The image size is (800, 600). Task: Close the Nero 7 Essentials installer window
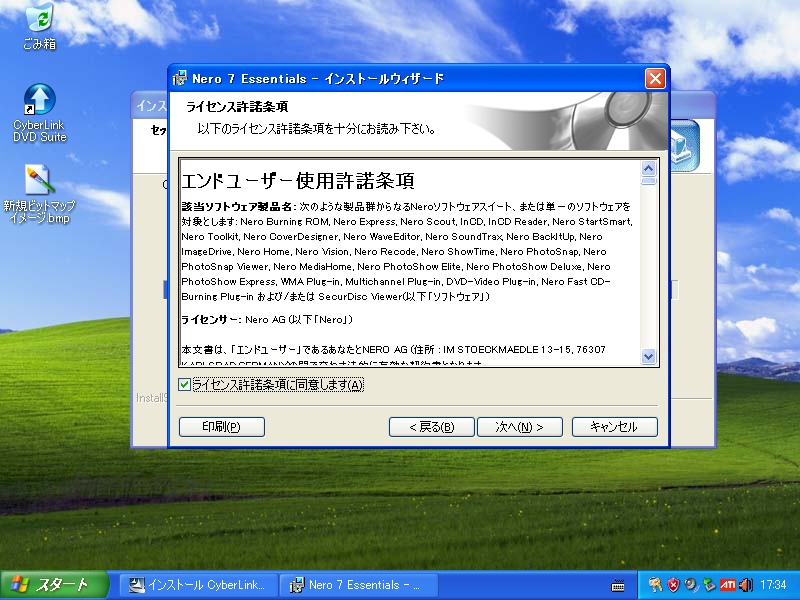pyautogui.click(x=656, y=79)
